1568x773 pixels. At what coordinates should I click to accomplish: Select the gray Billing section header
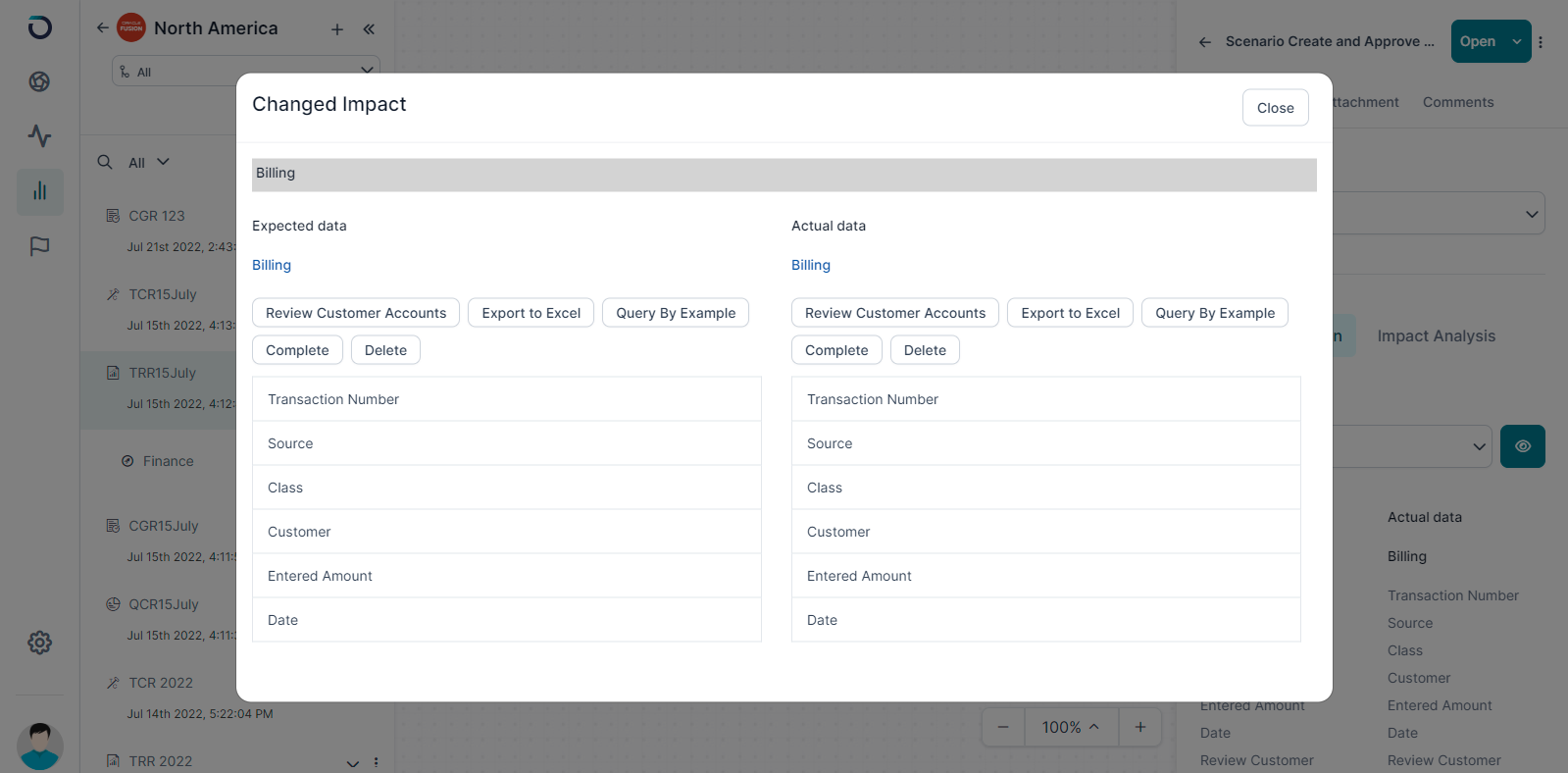click(x=784, y=175)
